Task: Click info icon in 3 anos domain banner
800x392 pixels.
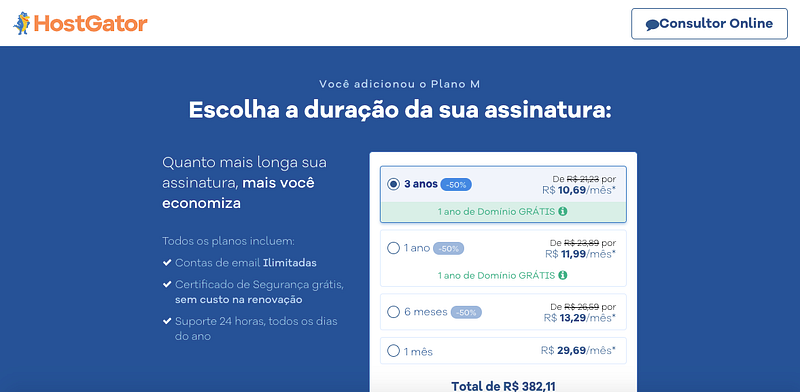Action: pyautogui.click(x=562, y=211)
